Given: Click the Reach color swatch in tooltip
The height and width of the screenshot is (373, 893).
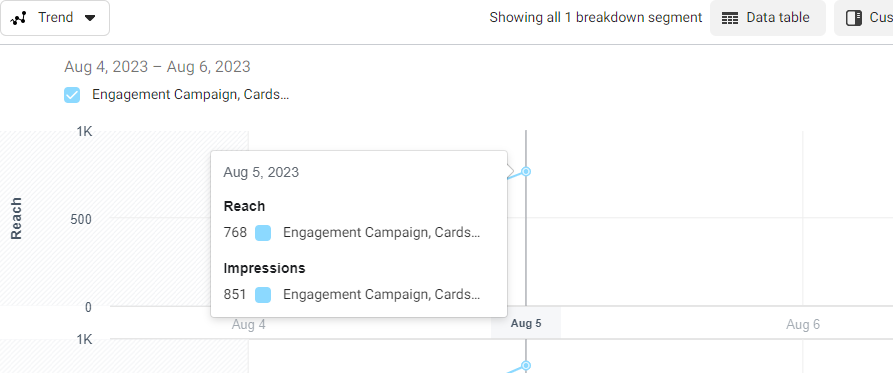Looking at the screenshot, I should (263, 233).
